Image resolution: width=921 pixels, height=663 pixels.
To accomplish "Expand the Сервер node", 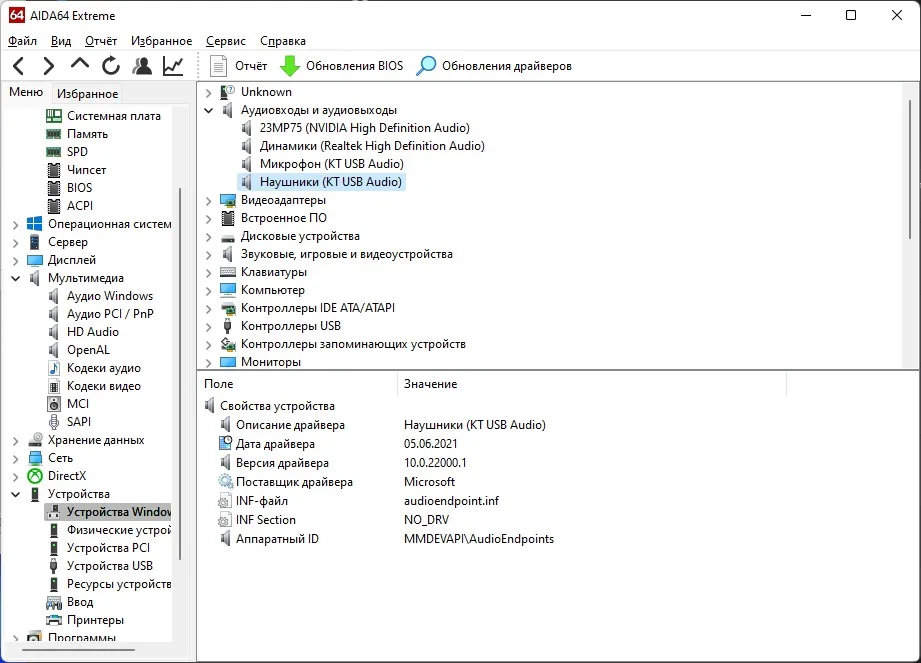I will 16,243.
